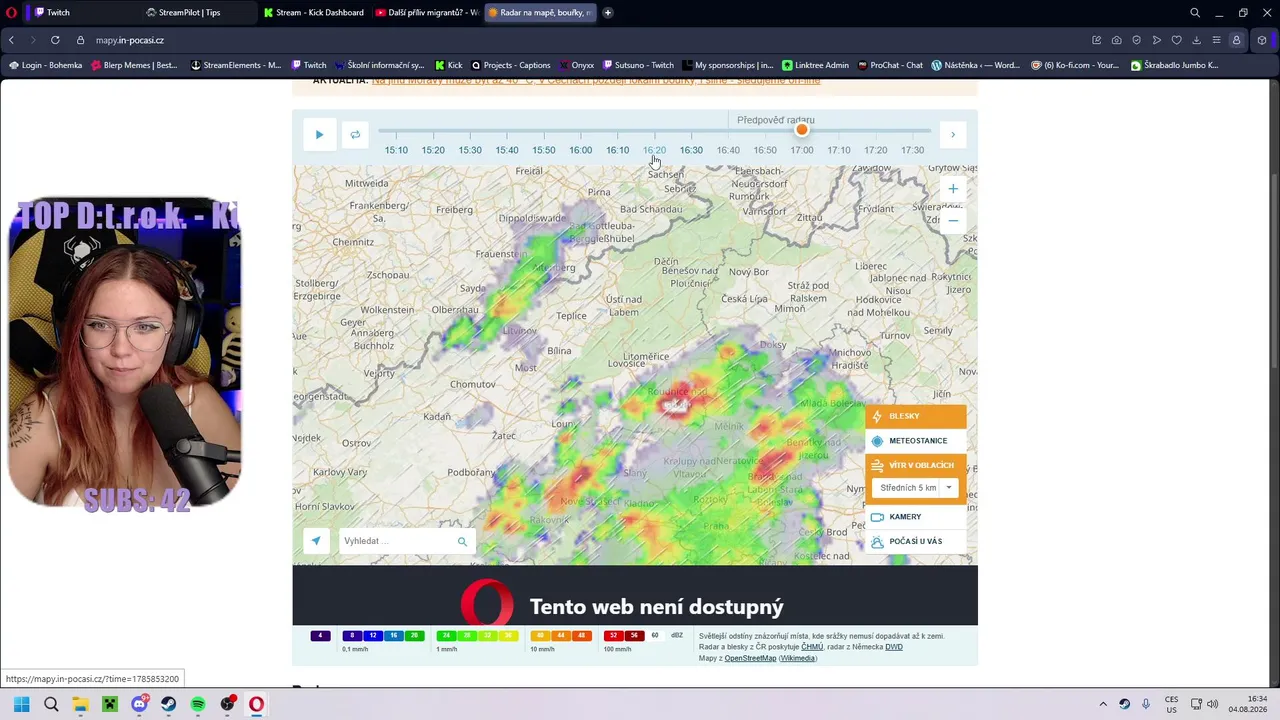Jump to 16:10 on radar timeline
1280x720 pixels.
(x=618, y=150)
